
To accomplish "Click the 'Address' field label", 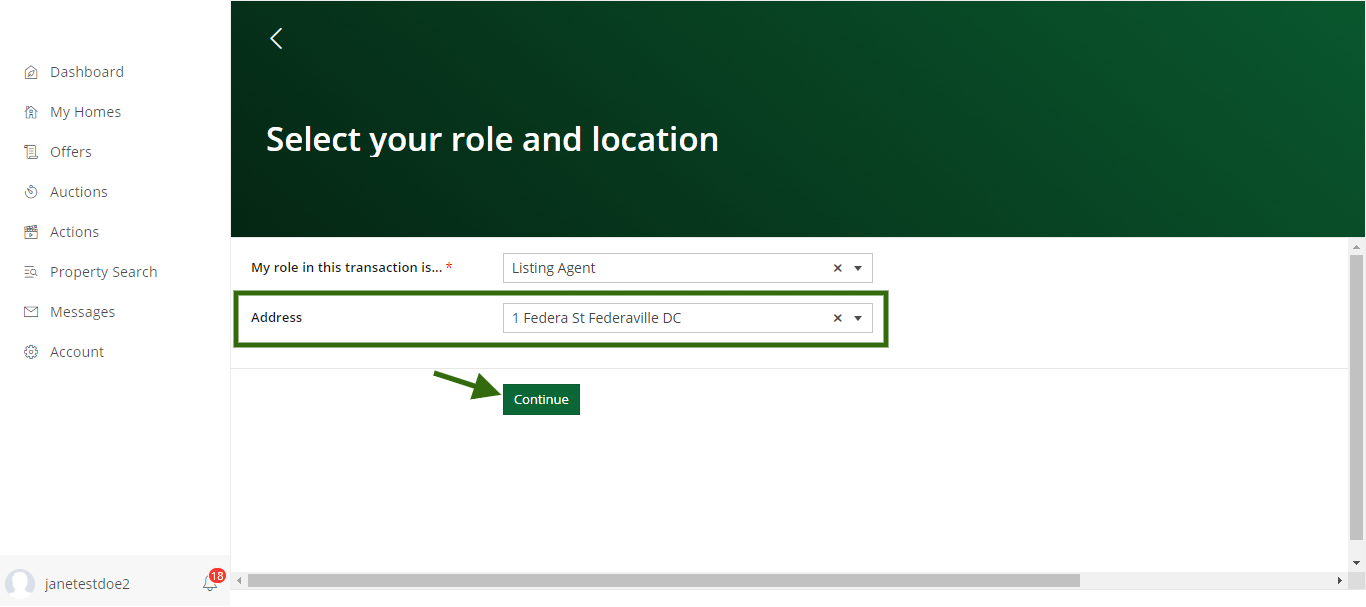I will (276, 318).
